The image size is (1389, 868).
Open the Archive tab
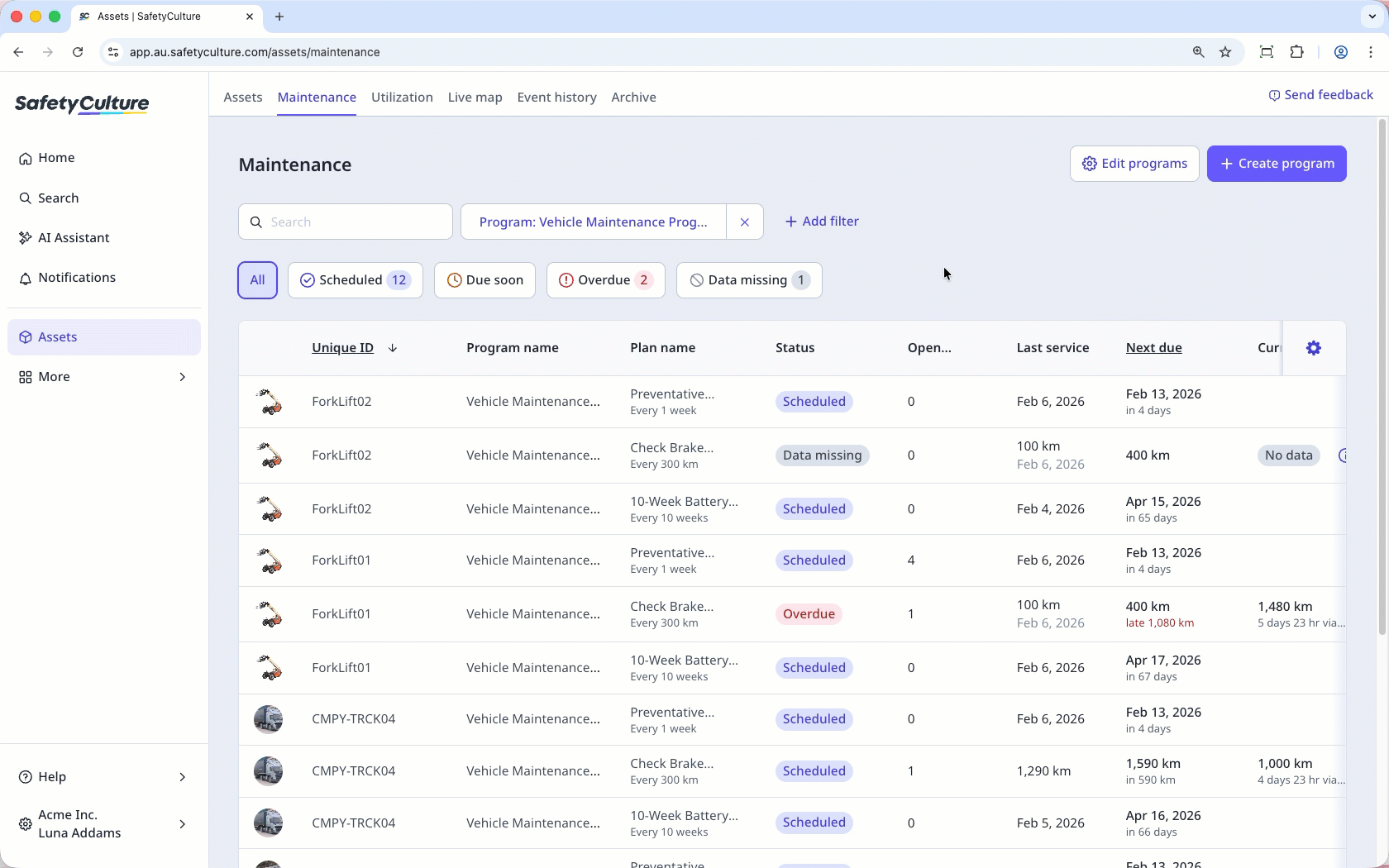(x=633, y=98)
